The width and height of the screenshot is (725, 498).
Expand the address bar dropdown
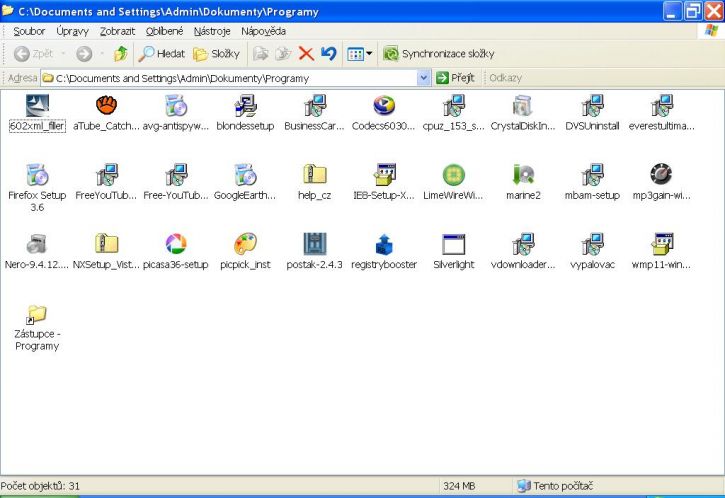tap(424, 78)
